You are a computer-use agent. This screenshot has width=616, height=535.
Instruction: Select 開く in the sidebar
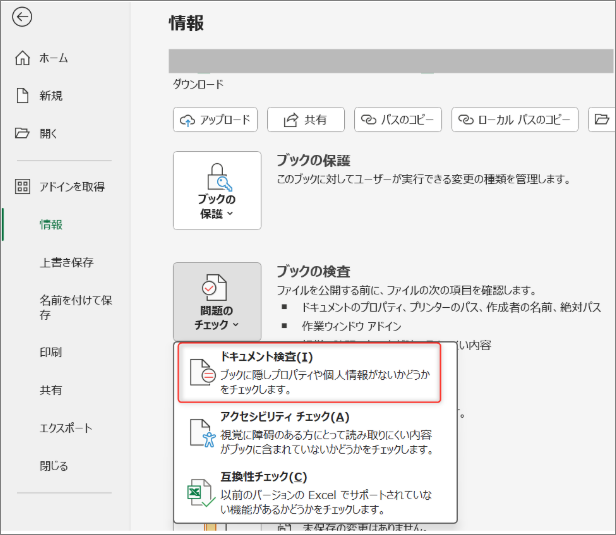tap(48, 134)
